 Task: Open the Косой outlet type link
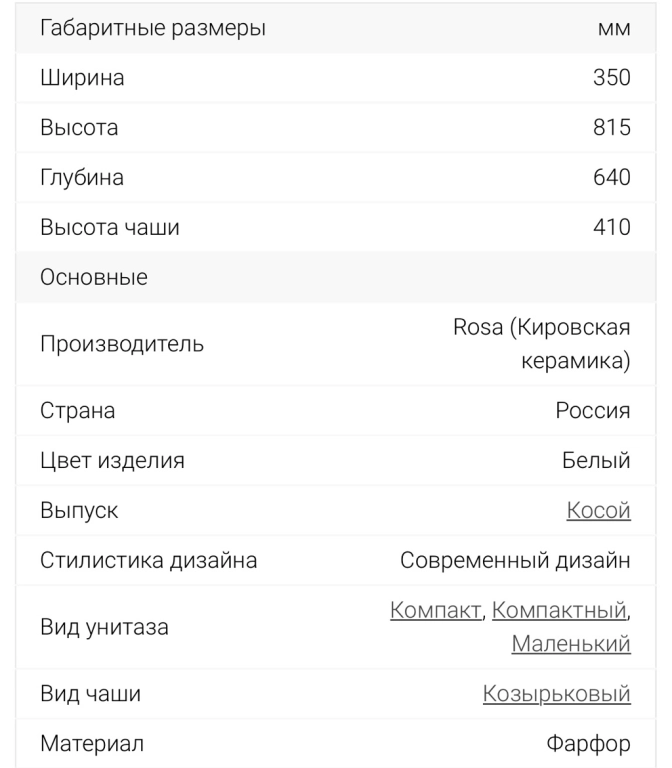(x=598, y=511)
